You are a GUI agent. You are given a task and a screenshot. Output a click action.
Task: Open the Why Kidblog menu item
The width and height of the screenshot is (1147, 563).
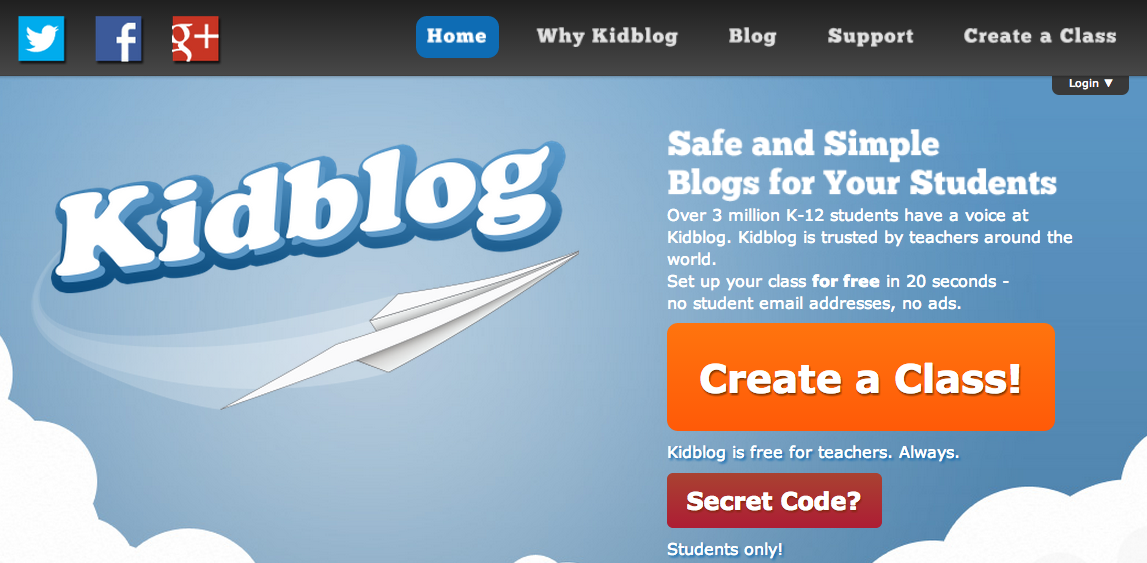(x=607, y=36)
